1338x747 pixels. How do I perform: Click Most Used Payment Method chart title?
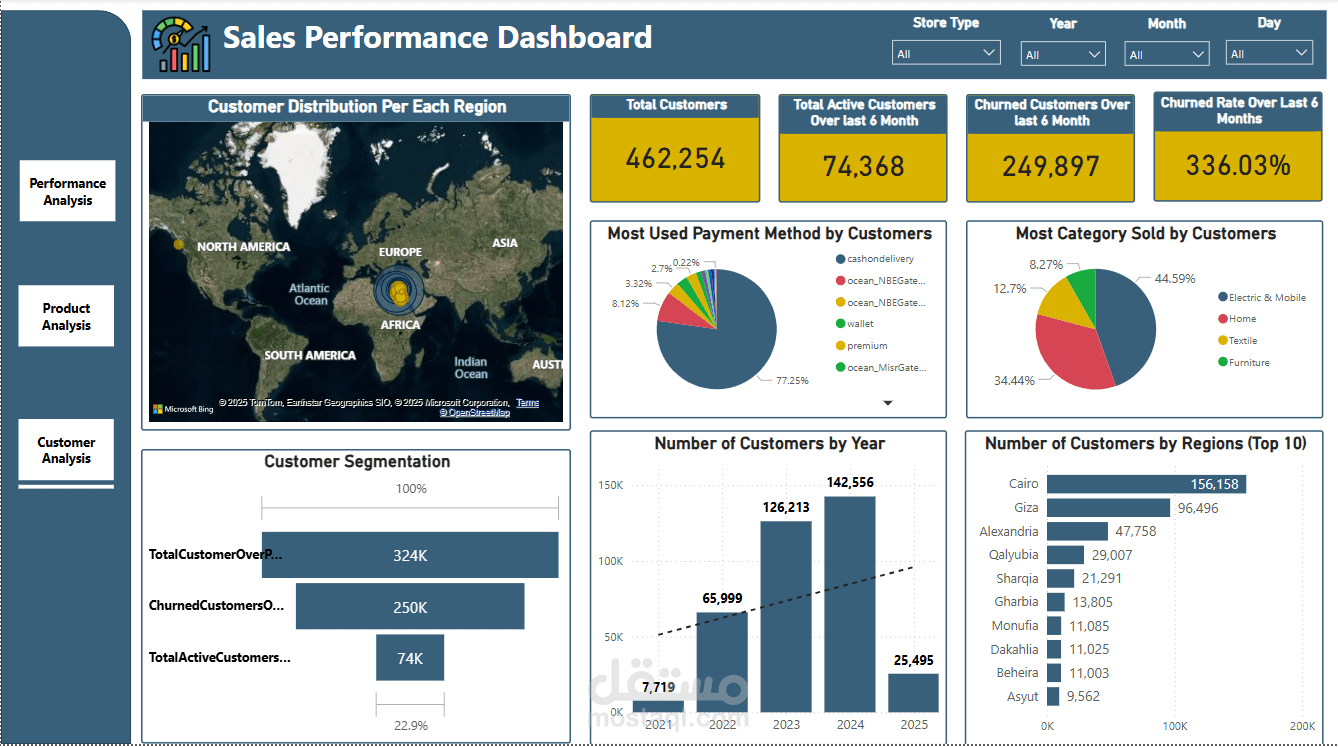pyautogui.click(x=770, y=234)
